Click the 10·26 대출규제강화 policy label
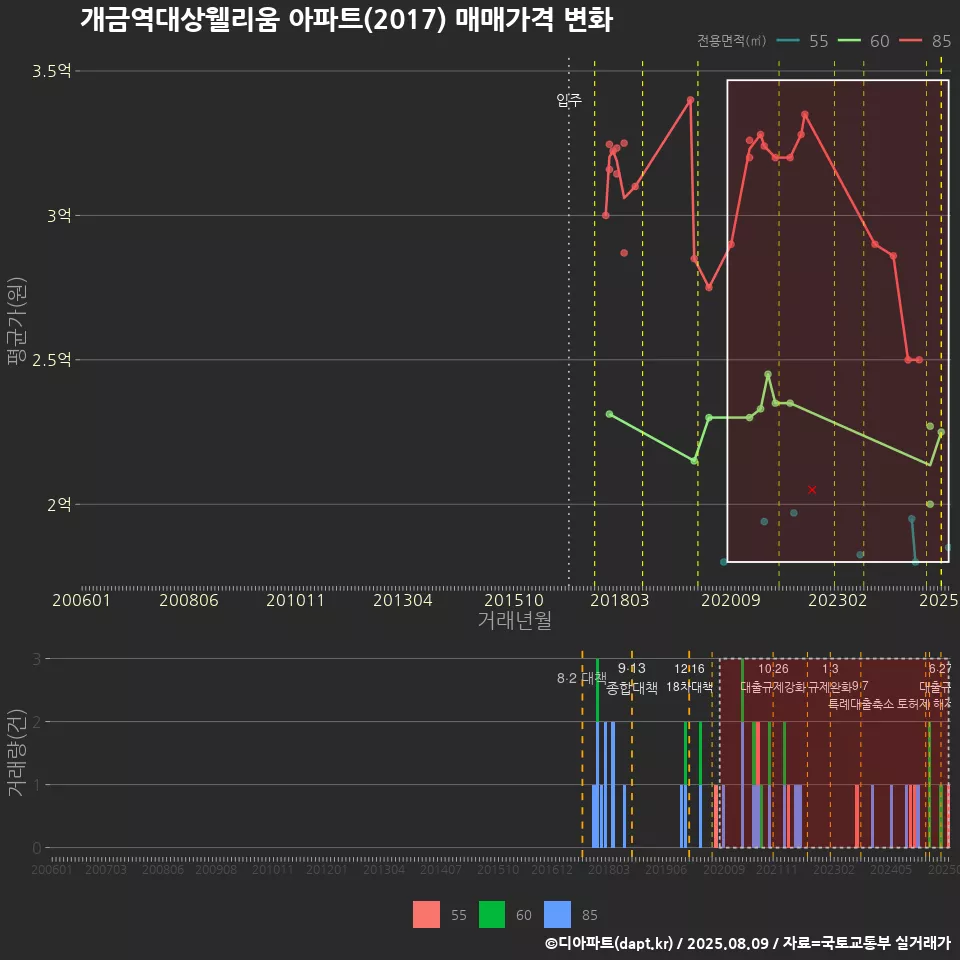The image size is (960, 960). click(x=773, y=678)
